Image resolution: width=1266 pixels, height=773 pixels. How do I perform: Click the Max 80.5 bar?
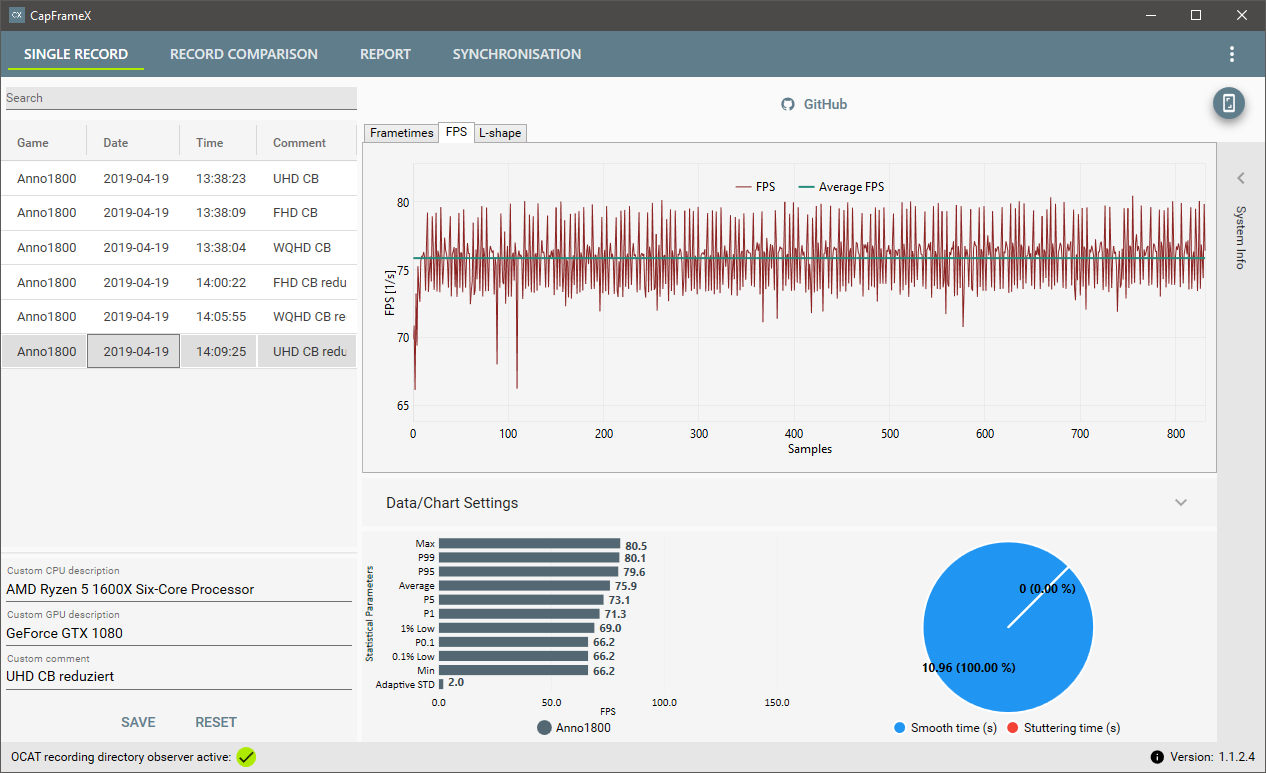530,544
